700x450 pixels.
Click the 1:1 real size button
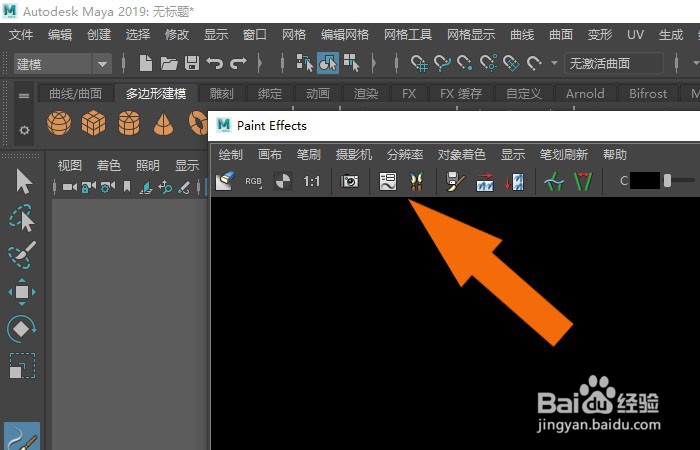coord(311,181)
